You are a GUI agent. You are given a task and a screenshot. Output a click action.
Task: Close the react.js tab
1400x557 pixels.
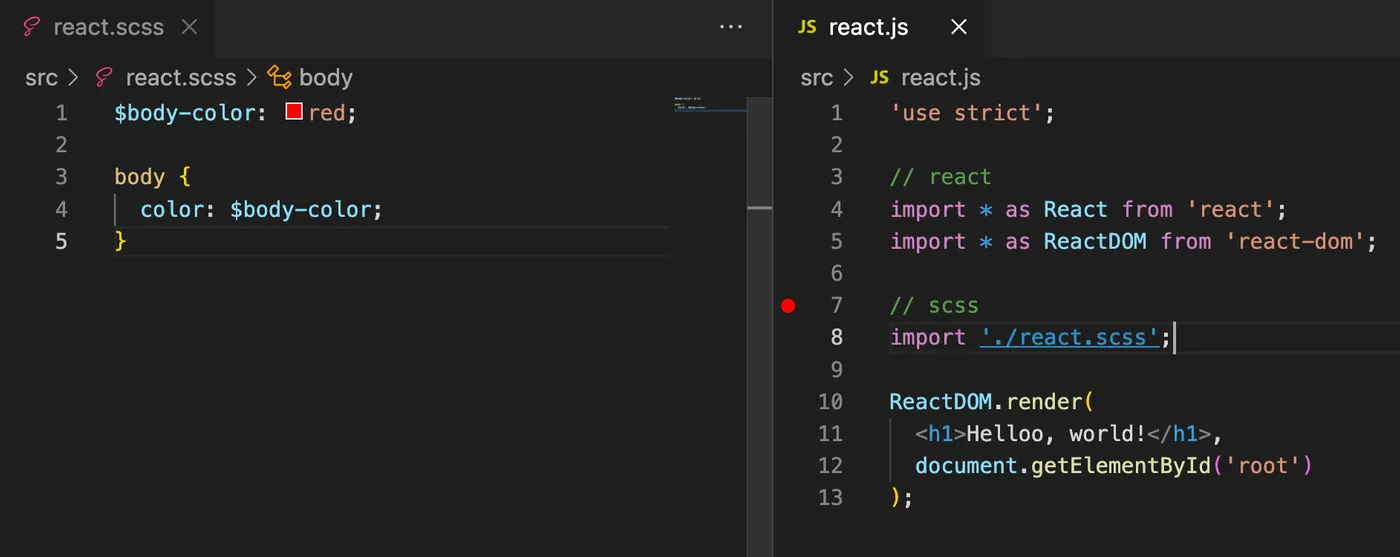pyautogui.click(x=958, y=27)
